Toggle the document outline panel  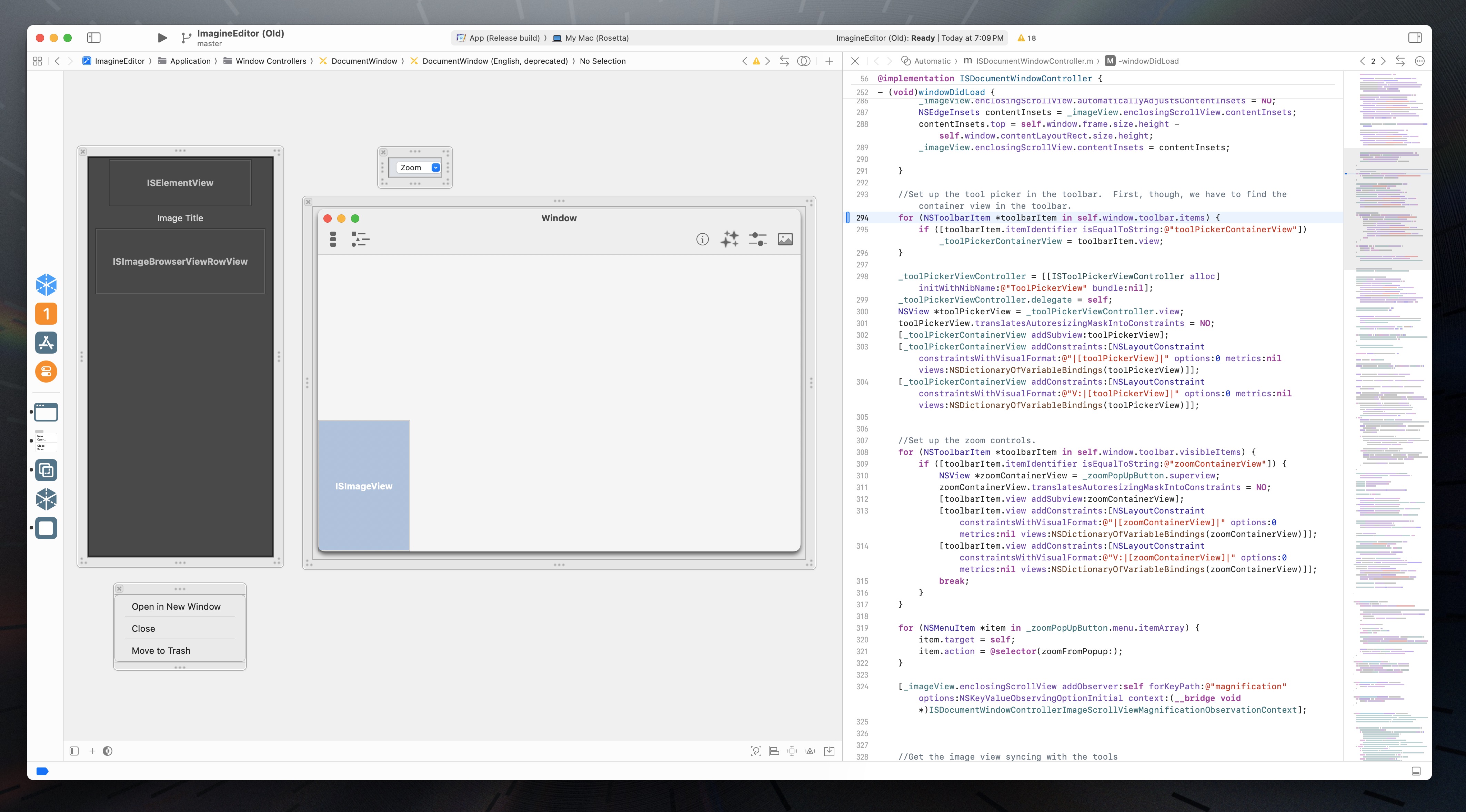[74, 751]
